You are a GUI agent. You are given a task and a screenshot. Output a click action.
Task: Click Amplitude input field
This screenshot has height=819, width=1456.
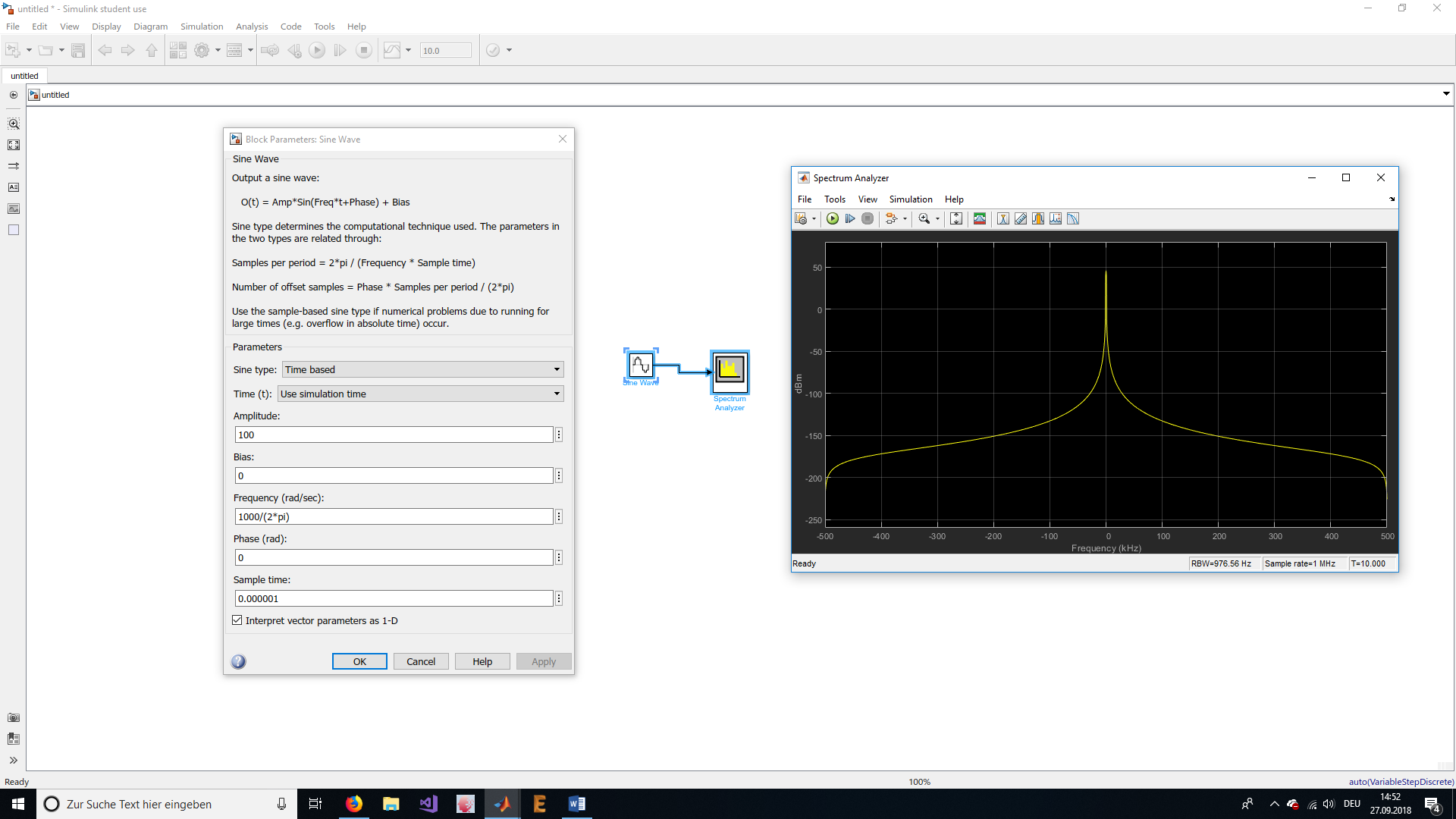point(394,435)
